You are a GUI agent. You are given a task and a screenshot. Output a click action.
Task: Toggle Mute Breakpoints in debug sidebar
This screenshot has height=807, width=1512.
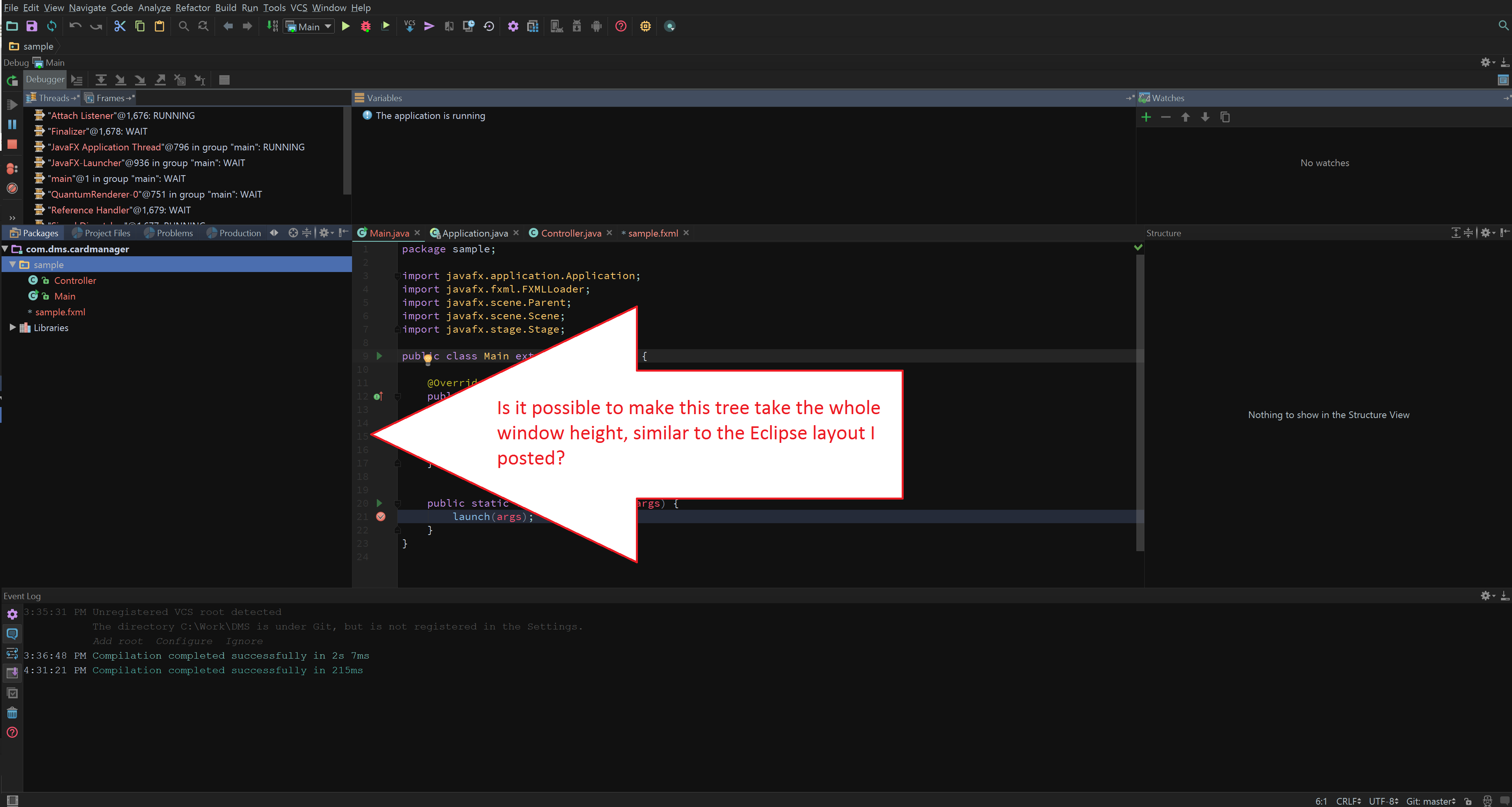tap(12, 189)
